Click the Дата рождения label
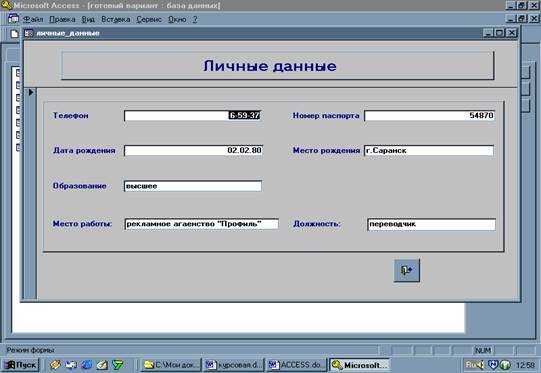 [84, 150]
